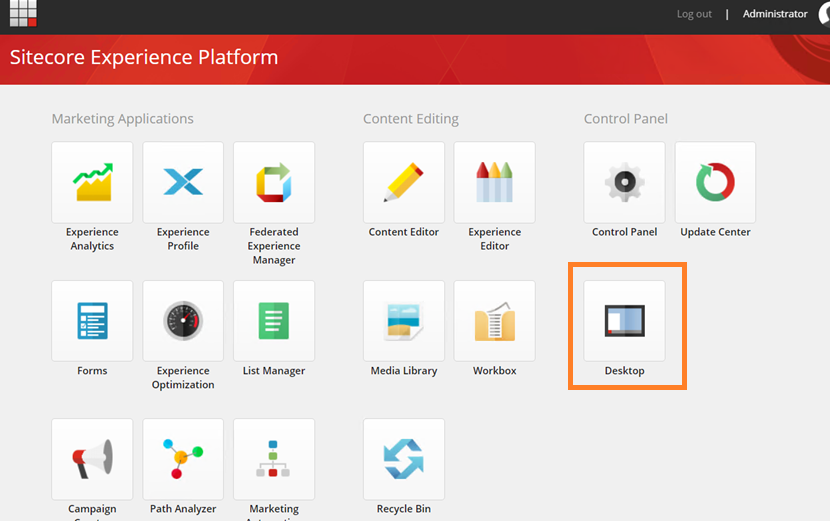Launch Experience Editor crayons tile
Image resolution: width=830 pixels, height=521 pixels.
point(494,182)
